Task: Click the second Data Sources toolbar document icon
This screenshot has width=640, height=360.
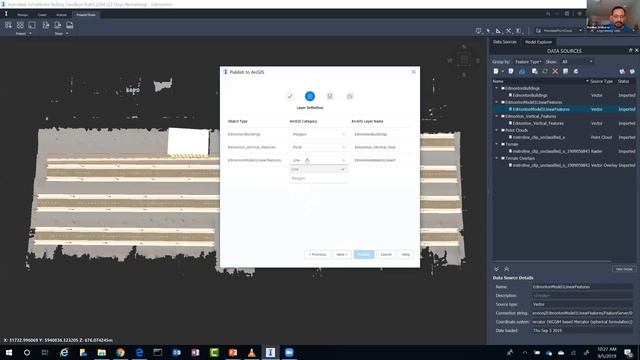Action: [511, 71]
